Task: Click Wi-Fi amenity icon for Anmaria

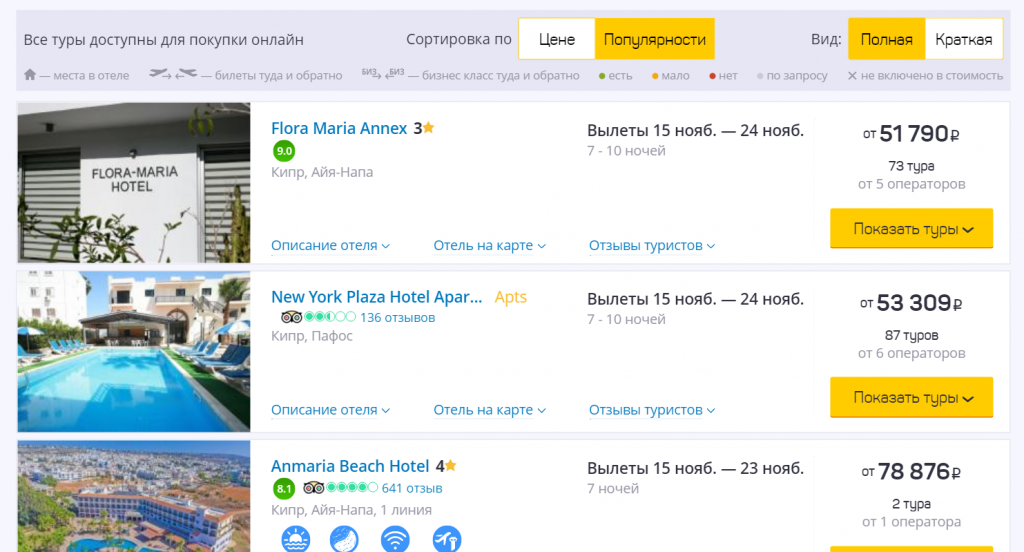Action: pos(395,540)
